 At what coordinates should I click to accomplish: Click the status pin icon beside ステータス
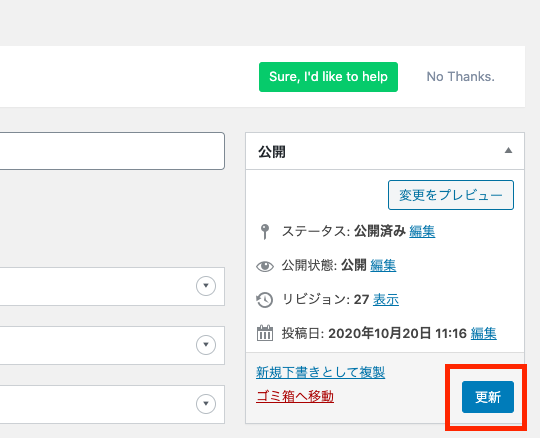coord(265,231)
